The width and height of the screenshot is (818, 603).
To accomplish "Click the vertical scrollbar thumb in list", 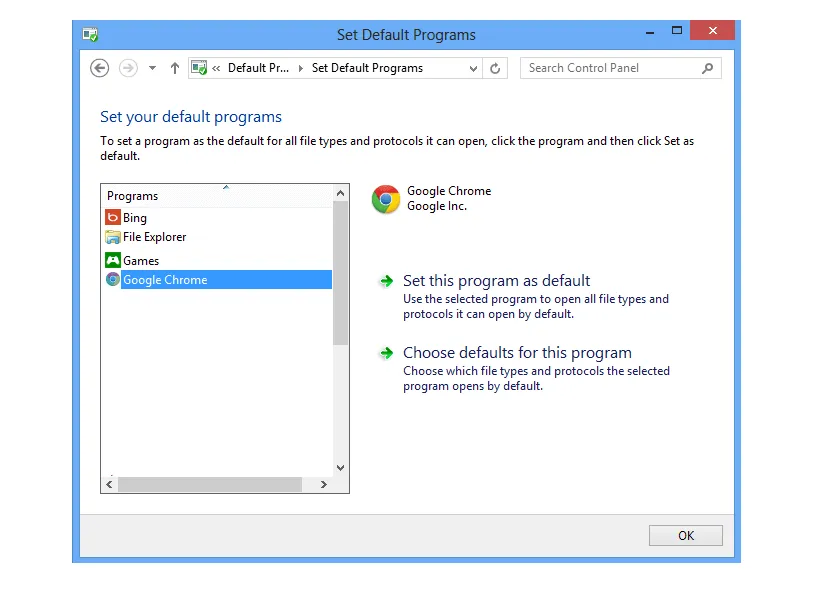I will pyautogui.click(x=341, y=273).
